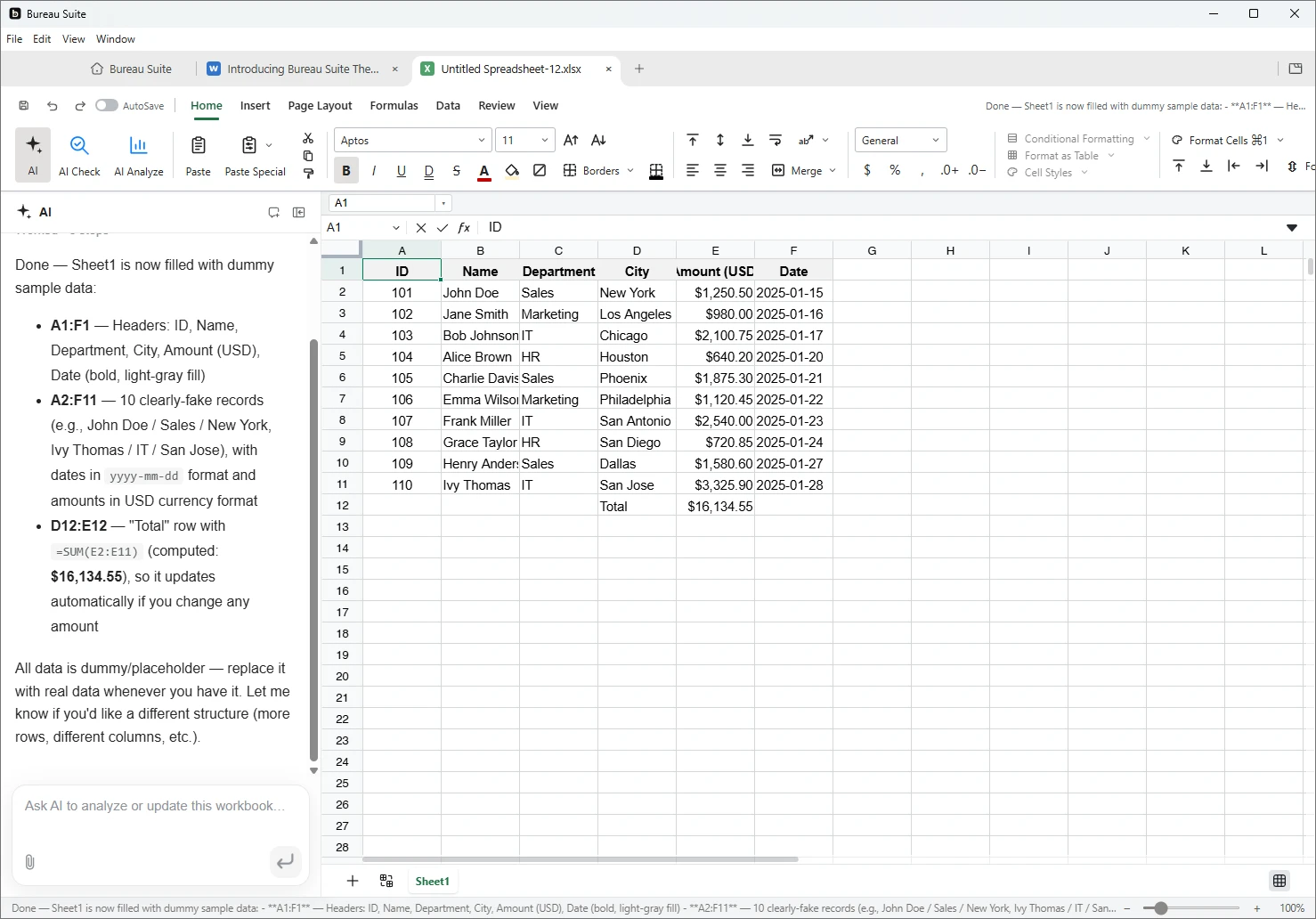The height and width of the screenshot is (919, 1316).
Task: Select the Sheet1 tab
Action: pos(432,881)
